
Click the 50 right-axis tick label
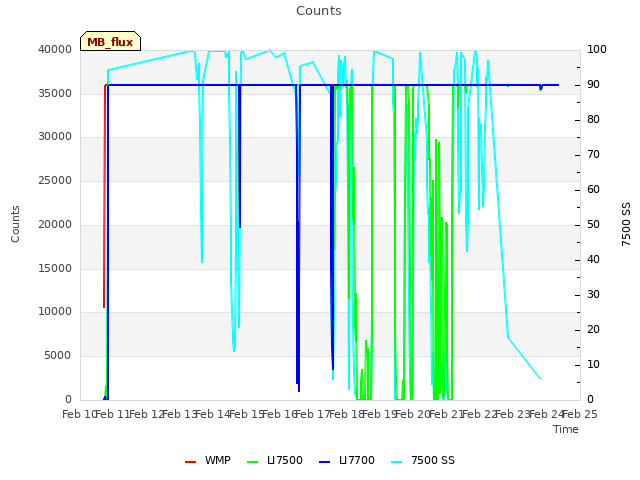[x=593, y=225]
